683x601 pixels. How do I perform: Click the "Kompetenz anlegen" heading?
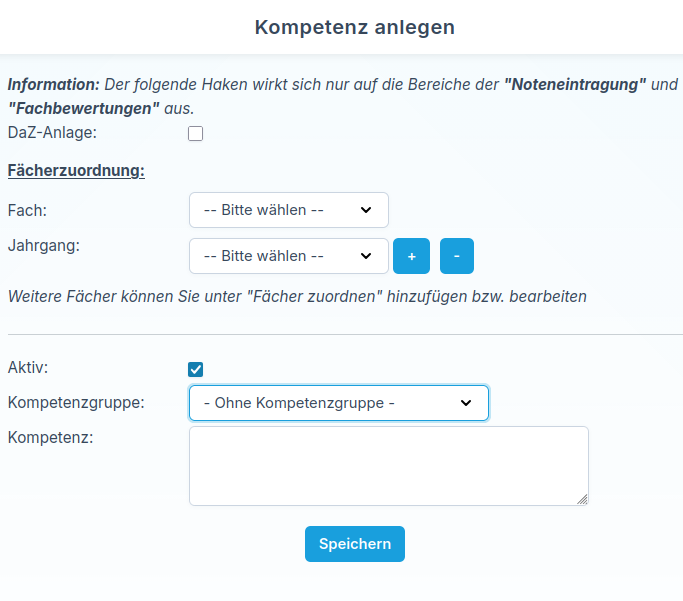tap(355, 27)
